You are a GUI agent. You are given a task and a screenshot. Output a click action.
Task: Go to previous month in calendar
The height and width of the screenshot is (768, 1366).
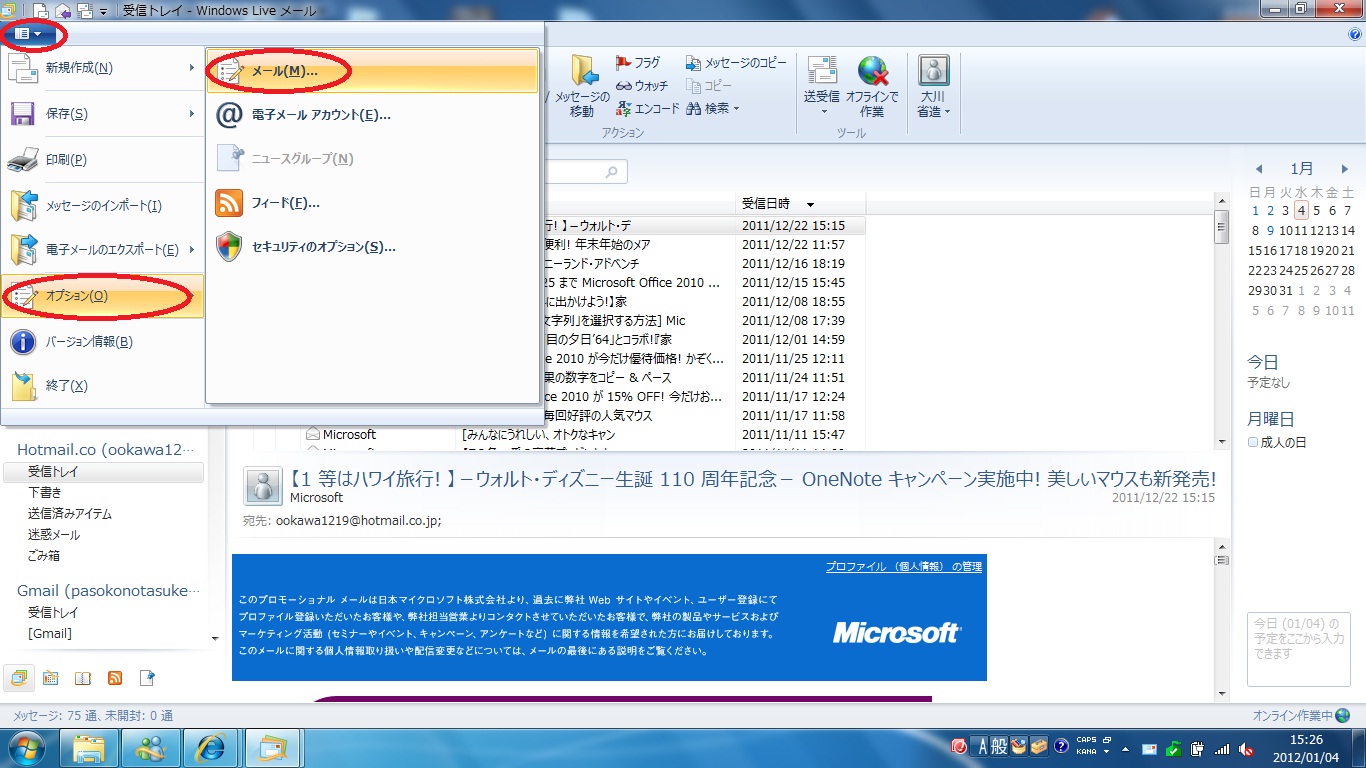[1259, 170]
